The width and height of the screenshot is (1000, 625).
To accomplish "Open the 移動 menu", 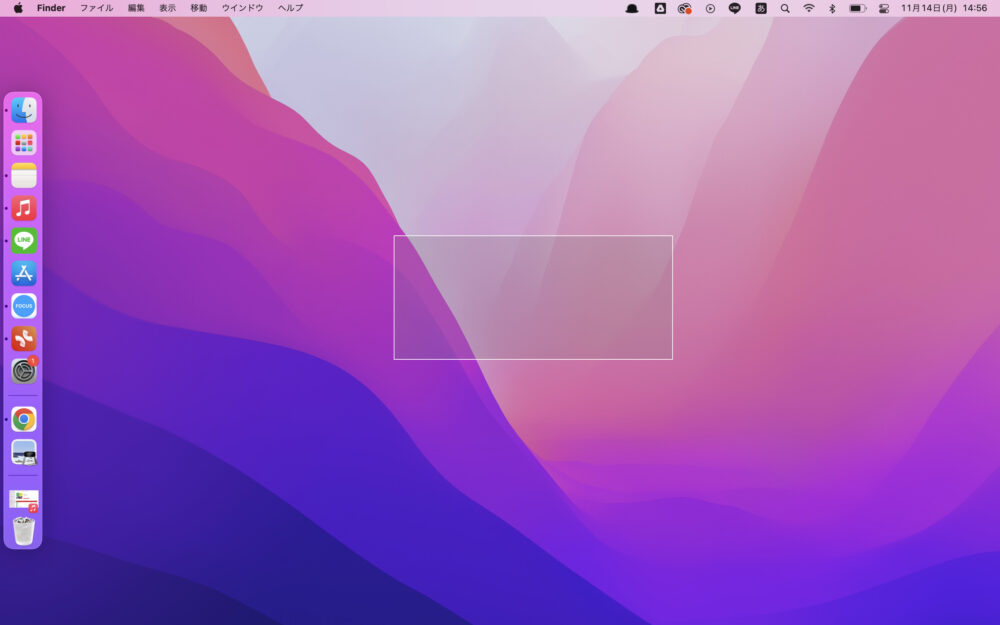I will coord(198,8).
